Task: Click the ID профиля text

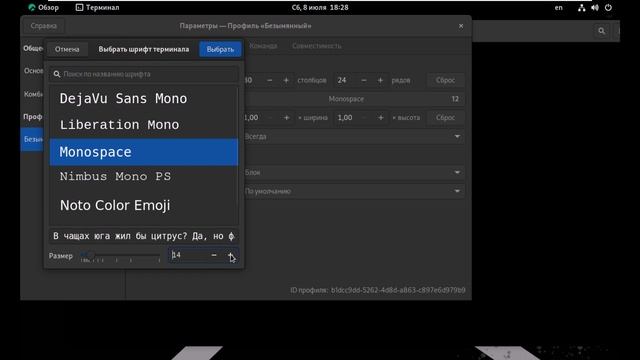Action: point(378,290)
